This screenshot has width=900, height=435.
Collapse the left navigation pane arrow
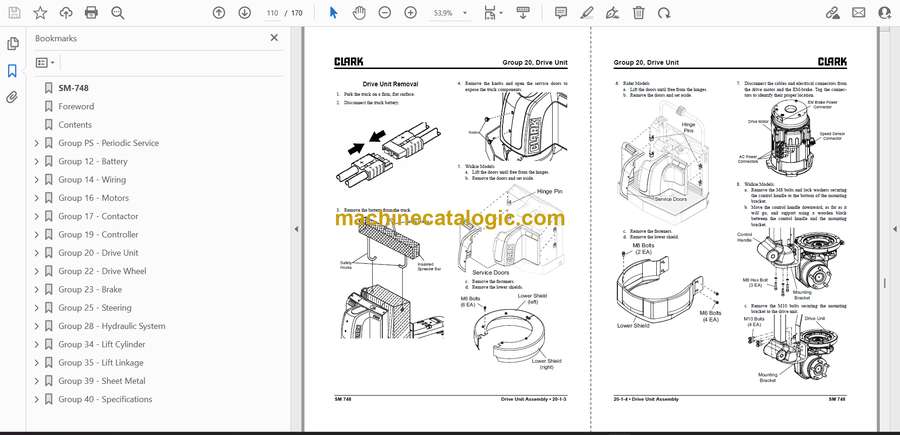[296, 229]
